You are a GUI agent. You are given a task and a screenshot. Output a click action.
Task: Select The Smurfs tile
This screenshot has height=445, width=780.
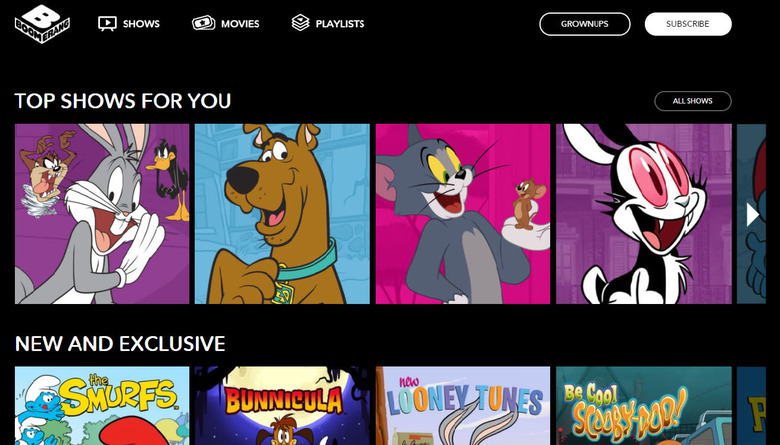tap(102, 405)
